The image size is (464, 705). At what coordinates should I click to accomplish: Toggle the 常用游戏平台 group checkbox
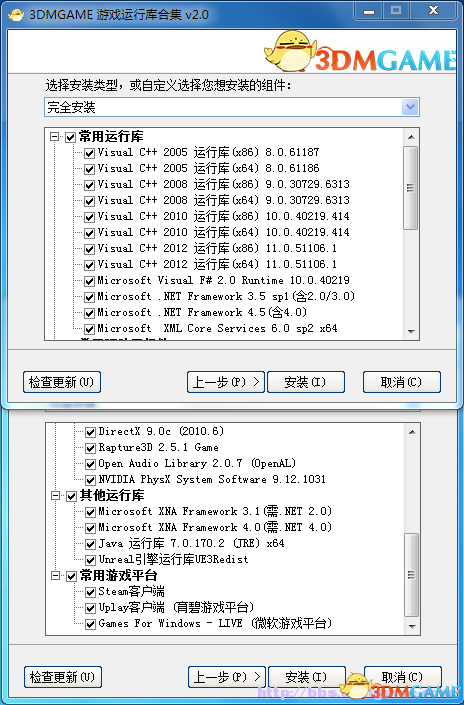[x=71, y=576]
